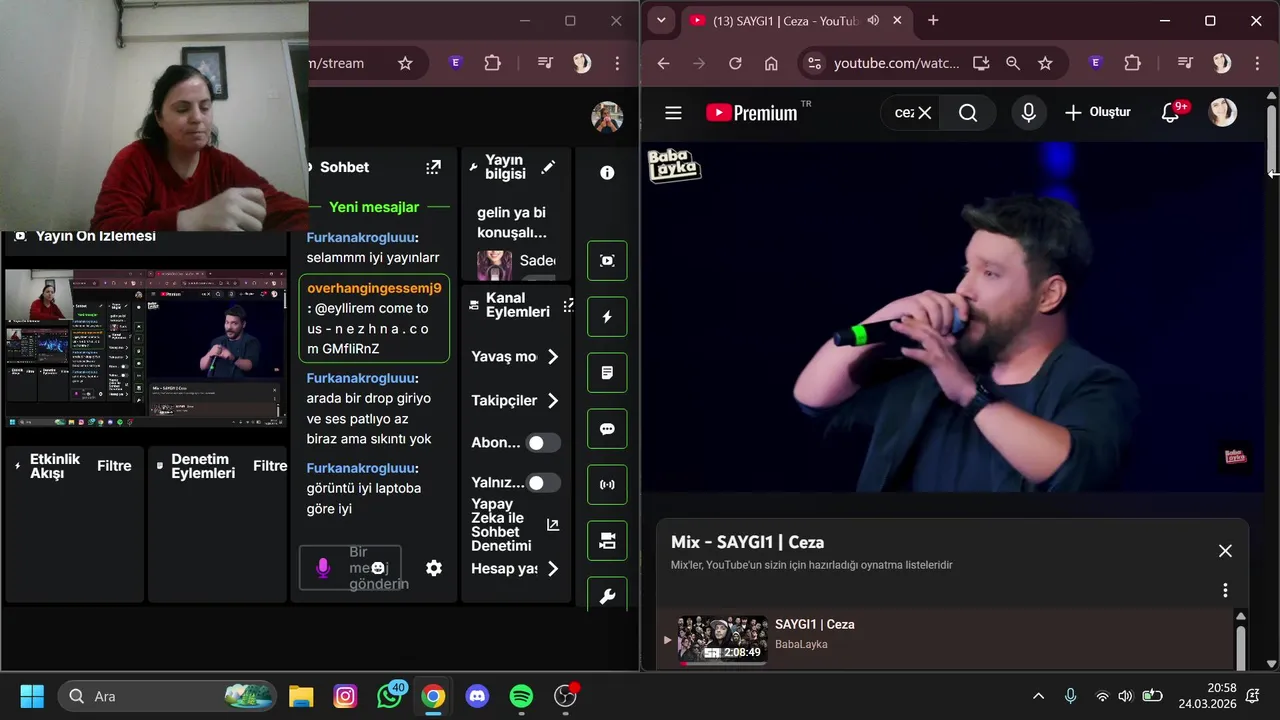Open WhatsApp from the taskbar
This screenshot has height=720, width=1280.
coord(389,696)
